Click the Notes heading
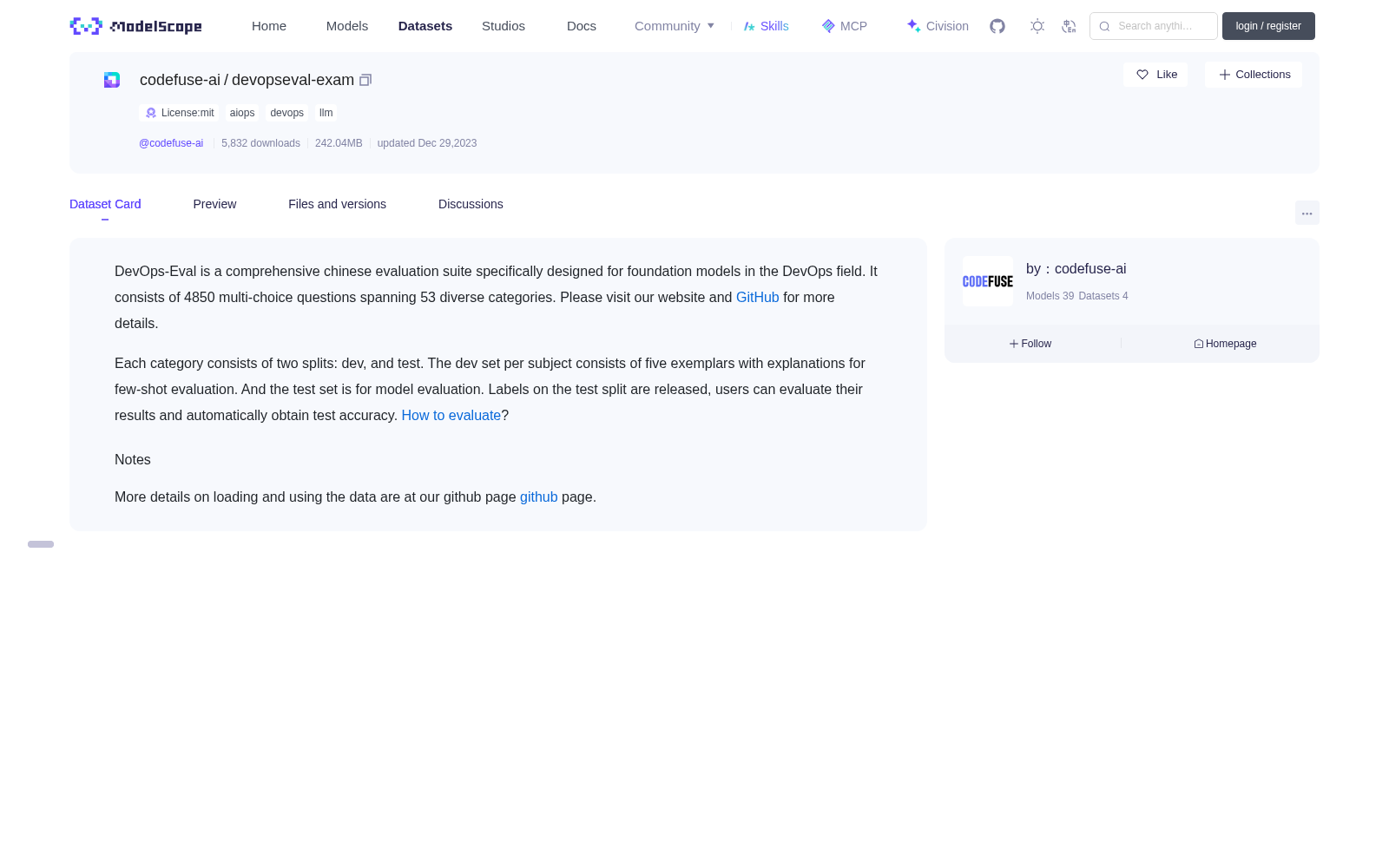The image size is (1389, 868). tap(133, 460)
